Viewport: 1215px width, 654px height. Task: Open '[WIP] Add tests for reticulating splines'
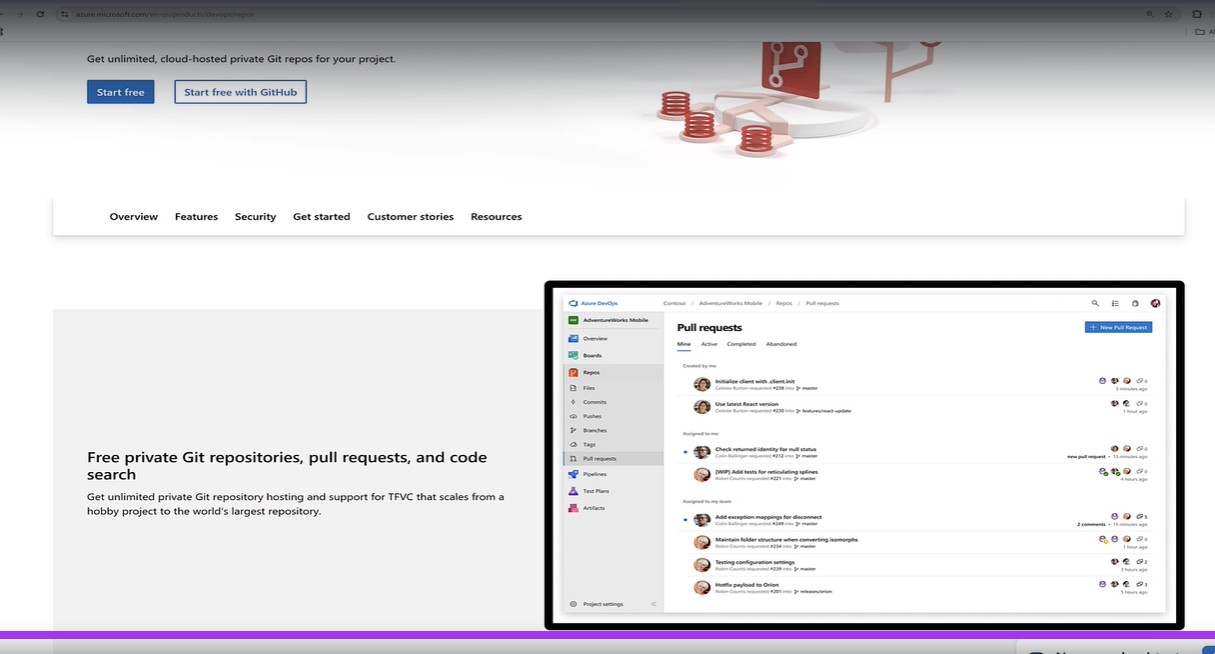coord(766,471)
